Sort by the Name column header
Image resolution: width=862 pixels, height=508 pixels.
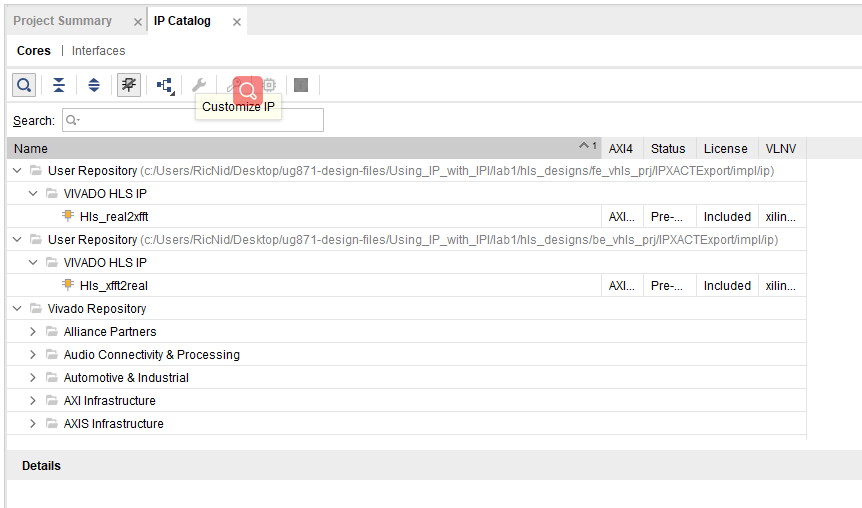[x=304, y=148]
